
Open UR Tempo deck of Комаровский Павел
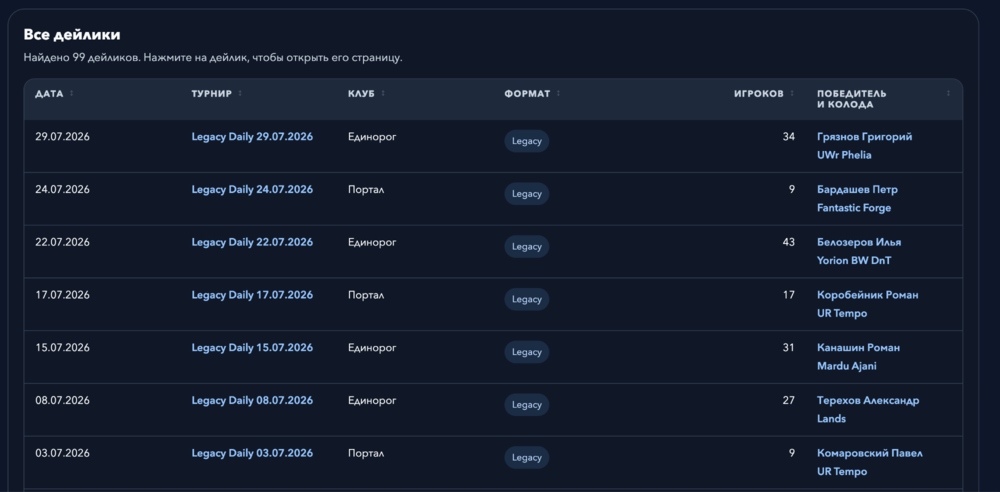pyautogui.click(x=842, y=472)
